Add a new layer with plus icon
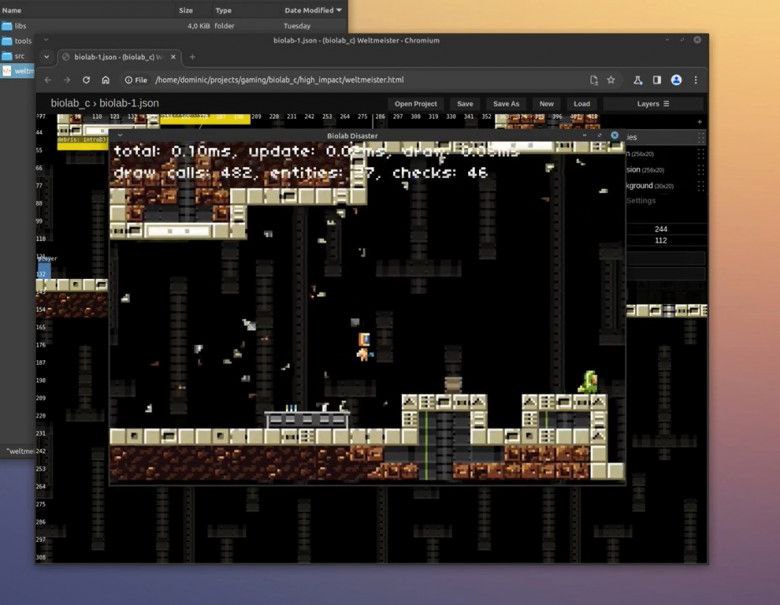The width and height of the screenshot is (780, 605). (700, 121)
